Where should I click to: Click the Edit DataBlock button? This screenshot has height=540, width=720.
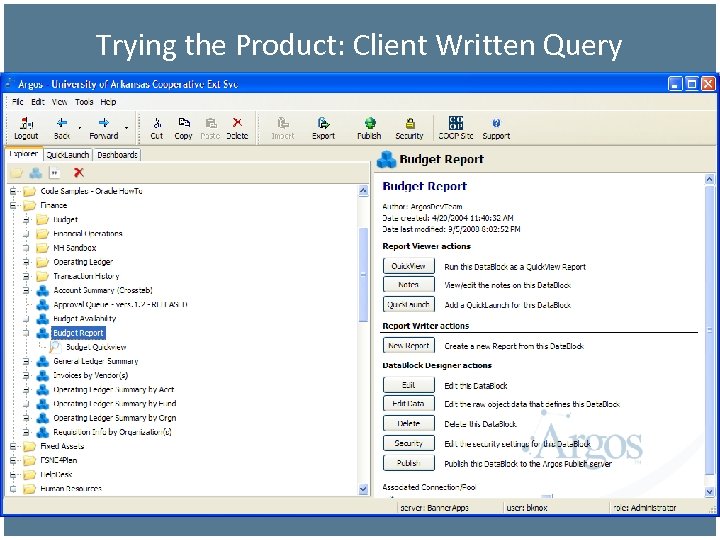409,385
